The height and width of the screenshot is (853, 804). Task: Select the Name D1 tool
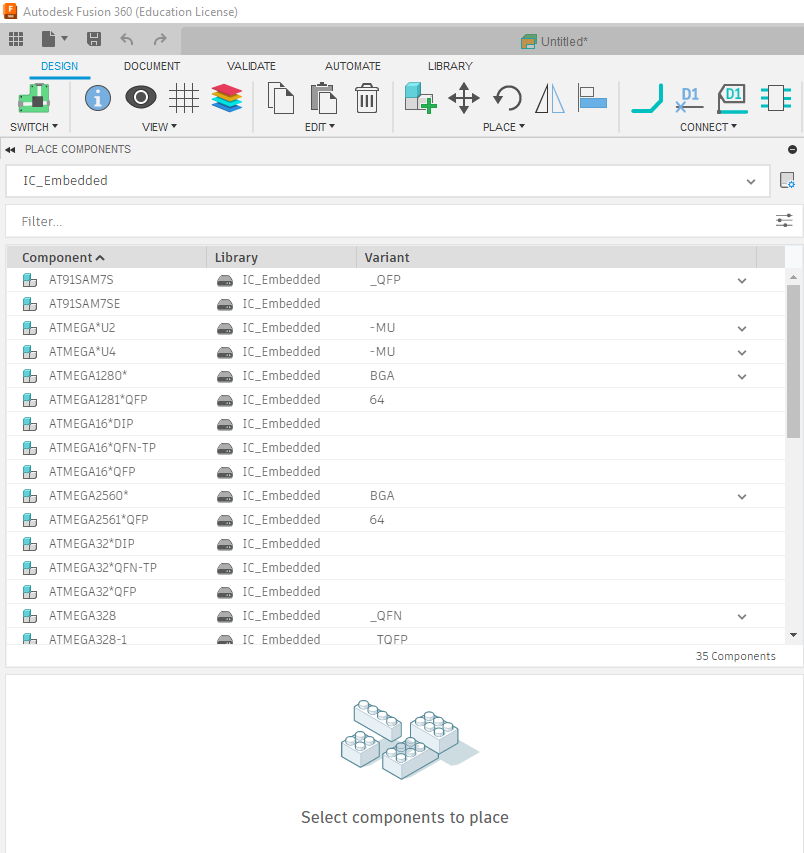[690, 98]
